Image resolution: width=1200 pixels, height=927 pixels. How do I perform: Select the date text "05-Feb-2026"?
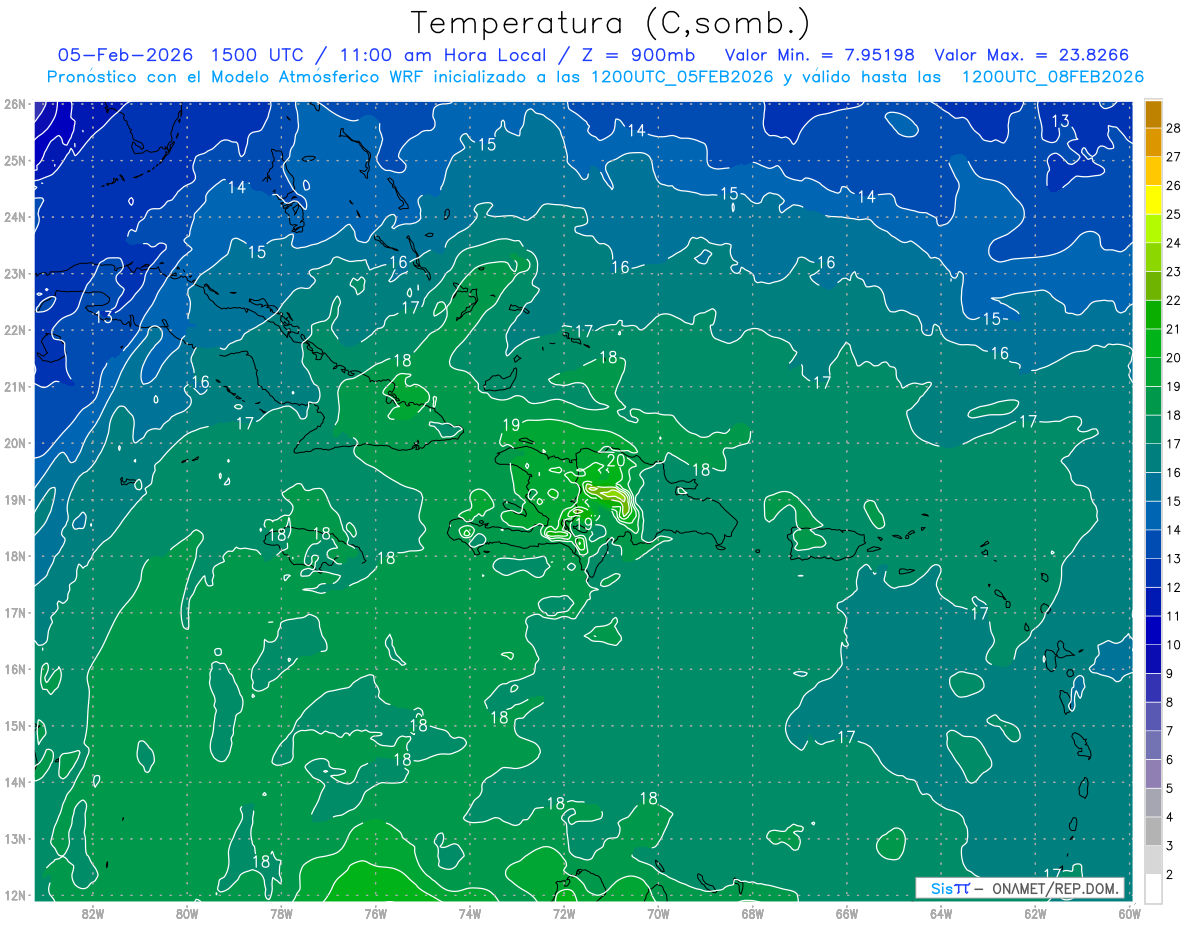tap(125, 56)
